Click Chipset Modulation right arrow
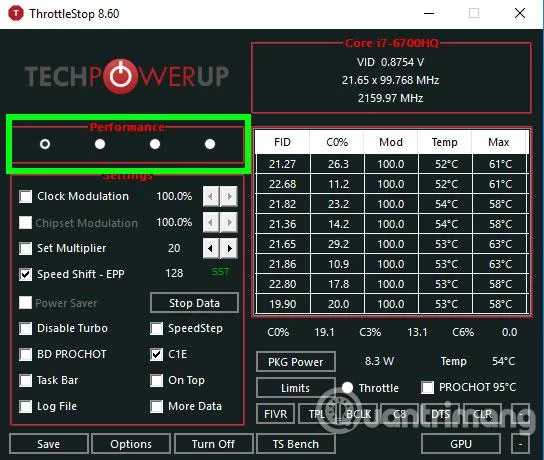This screenshot has height=460, width=544. pyautogui.click(x=229, y=222)
